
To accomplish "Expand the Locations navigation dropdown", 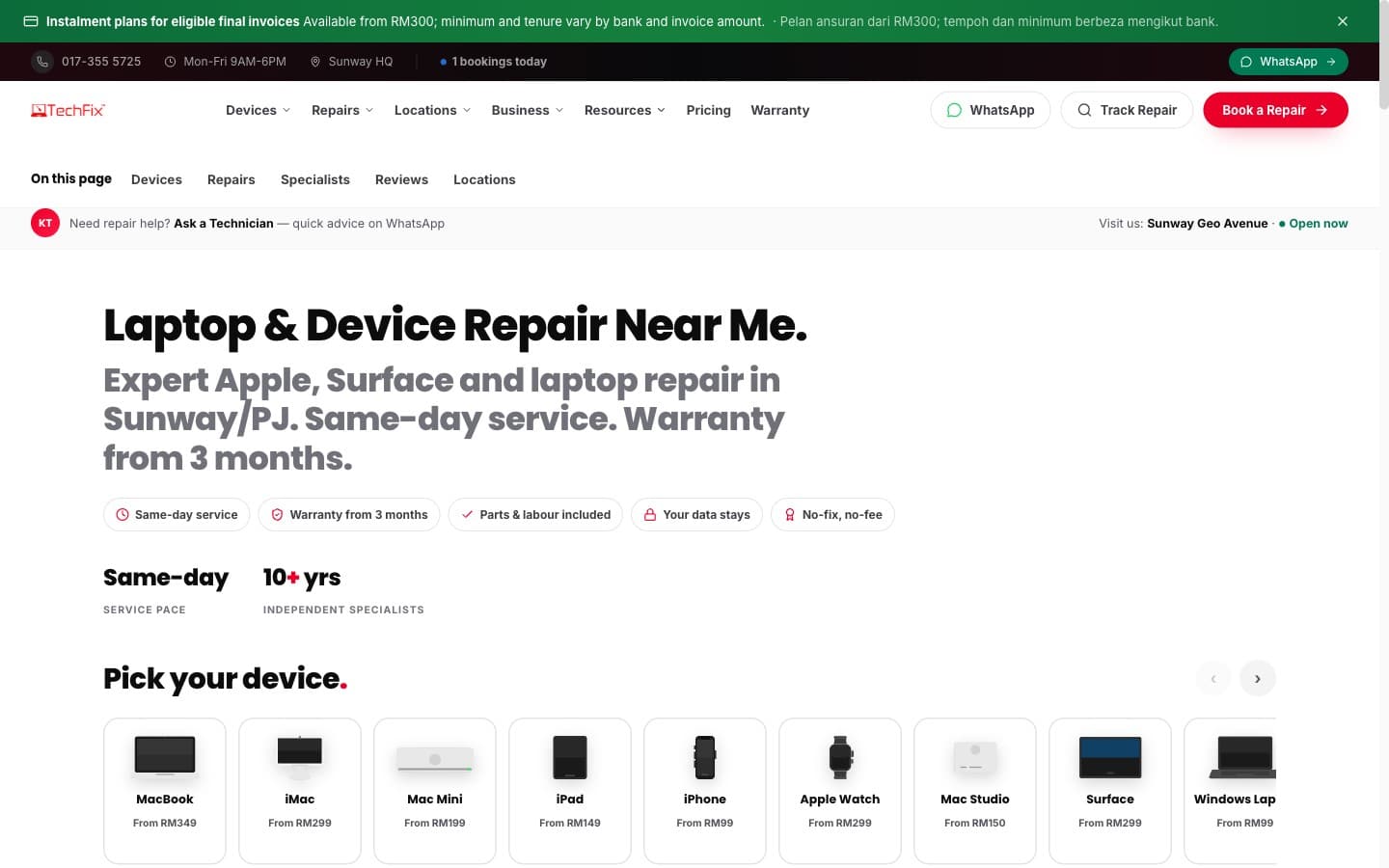I will pos(432,110).
